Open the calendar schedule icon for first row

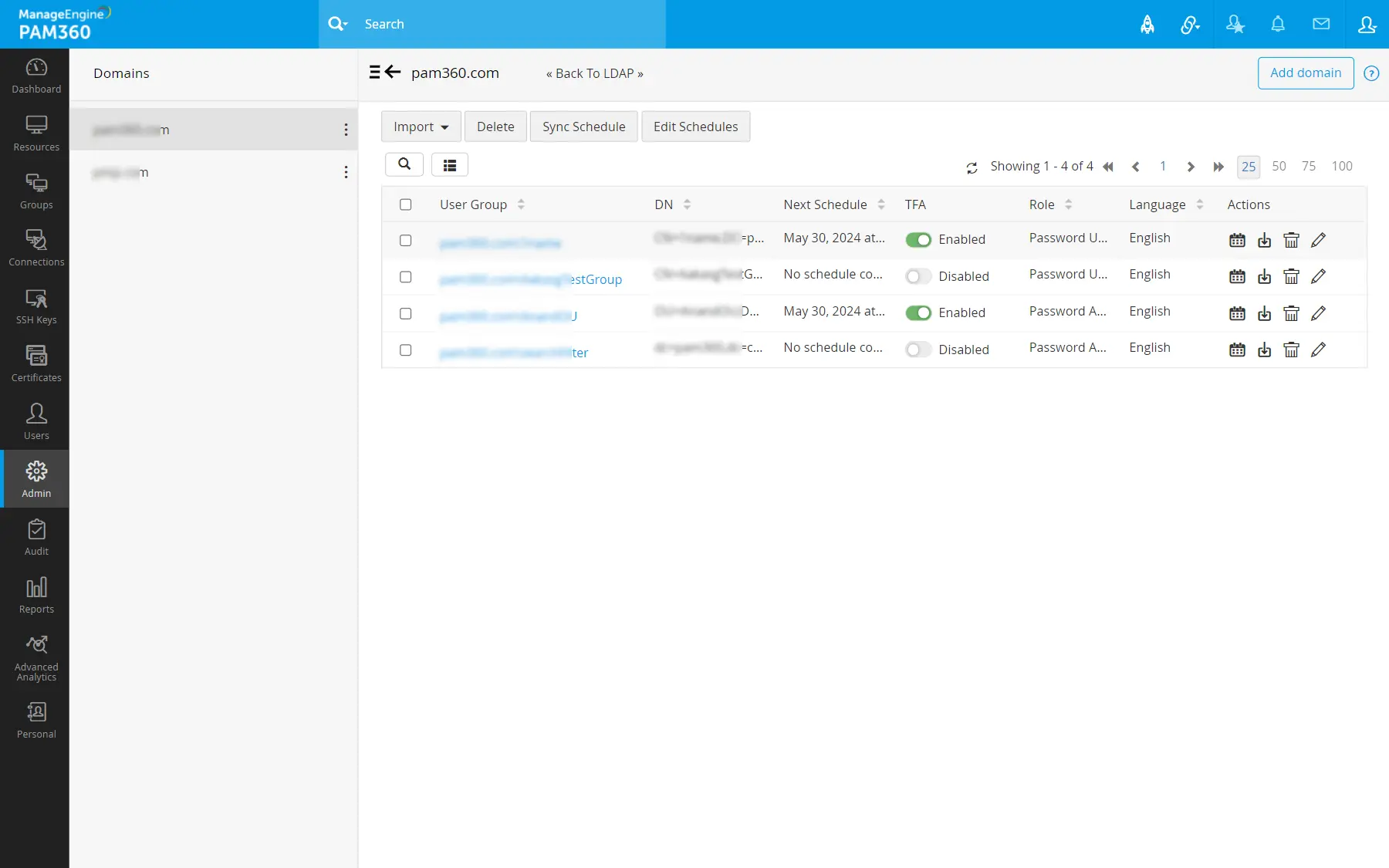(1237, 240)
